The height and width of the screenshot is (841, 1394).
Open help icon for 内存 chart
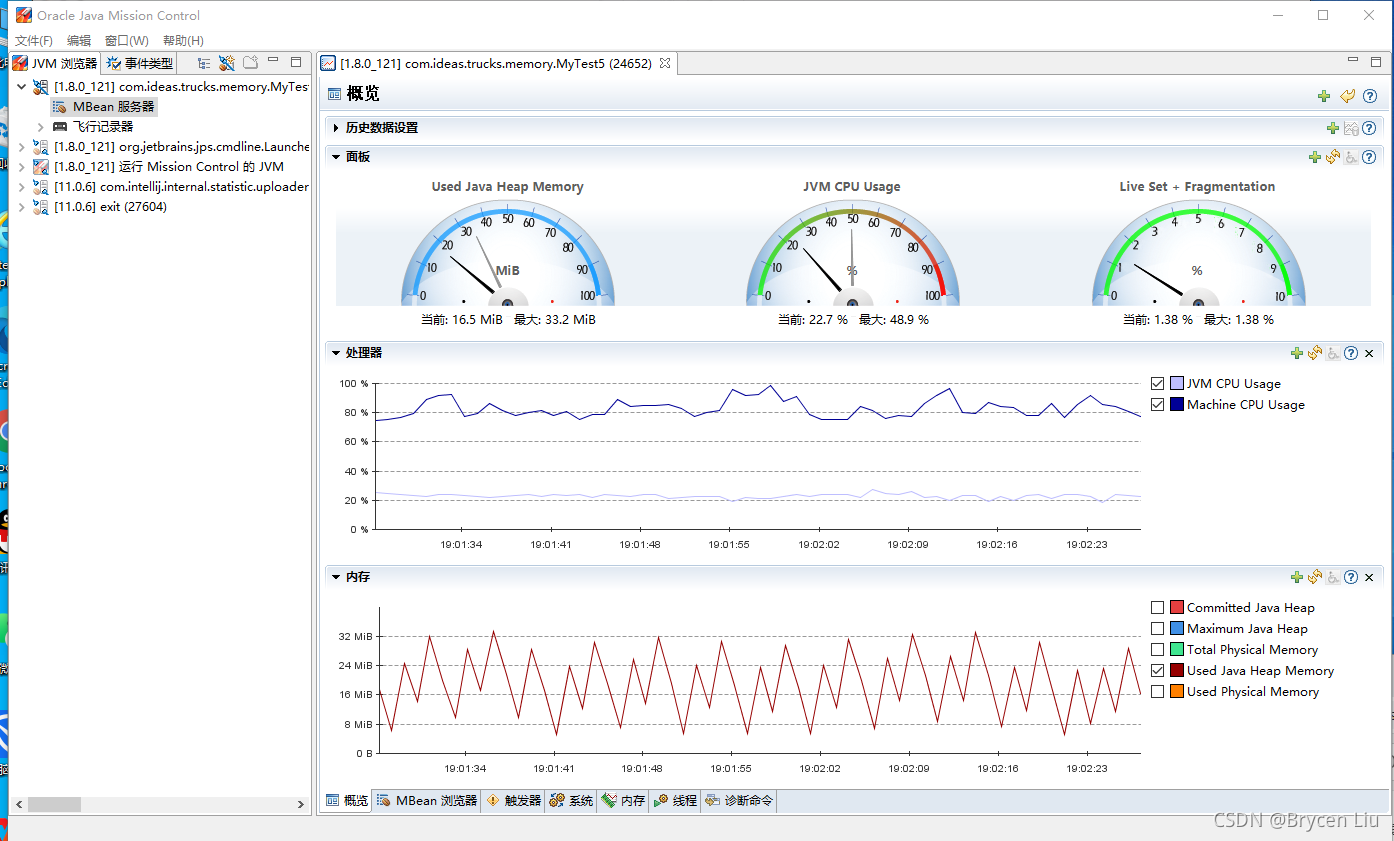tap(1351, 577)
